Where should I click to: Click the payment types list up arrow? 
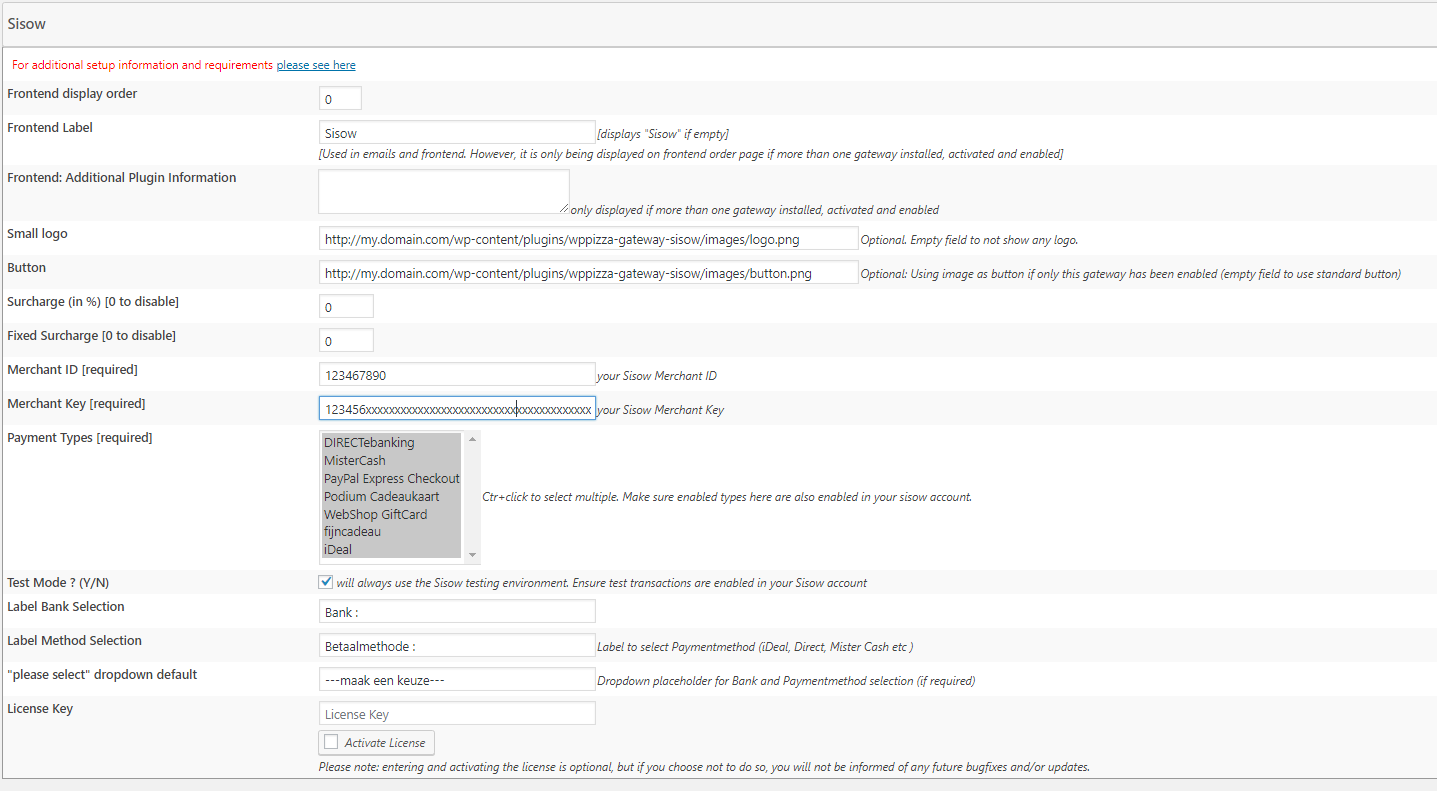point(472,438)
